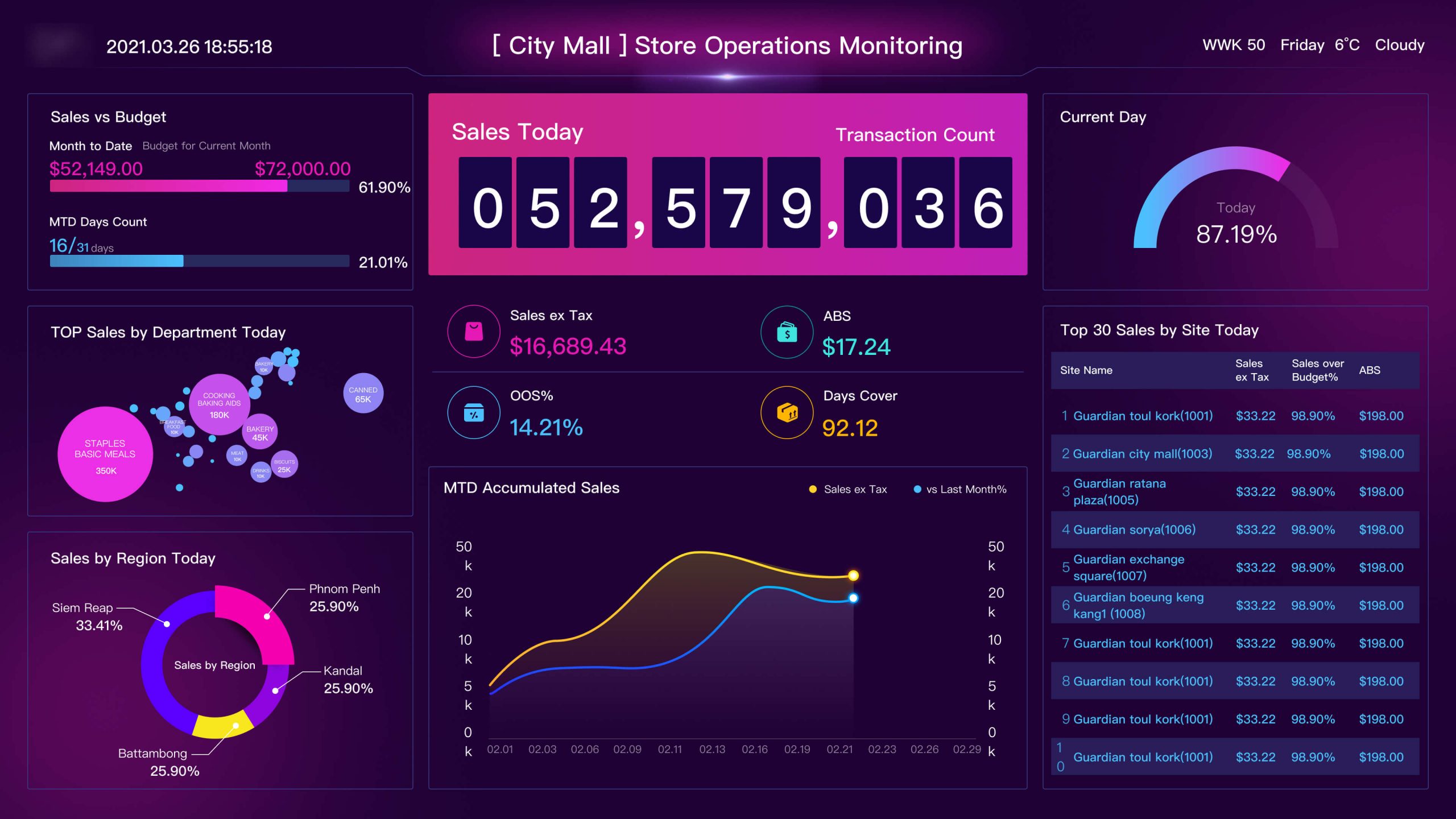The image size is (1456, 819).
Task: Select the STAPLES BASIC MEALS 350K bubble
Action: (x=105, y=454)
